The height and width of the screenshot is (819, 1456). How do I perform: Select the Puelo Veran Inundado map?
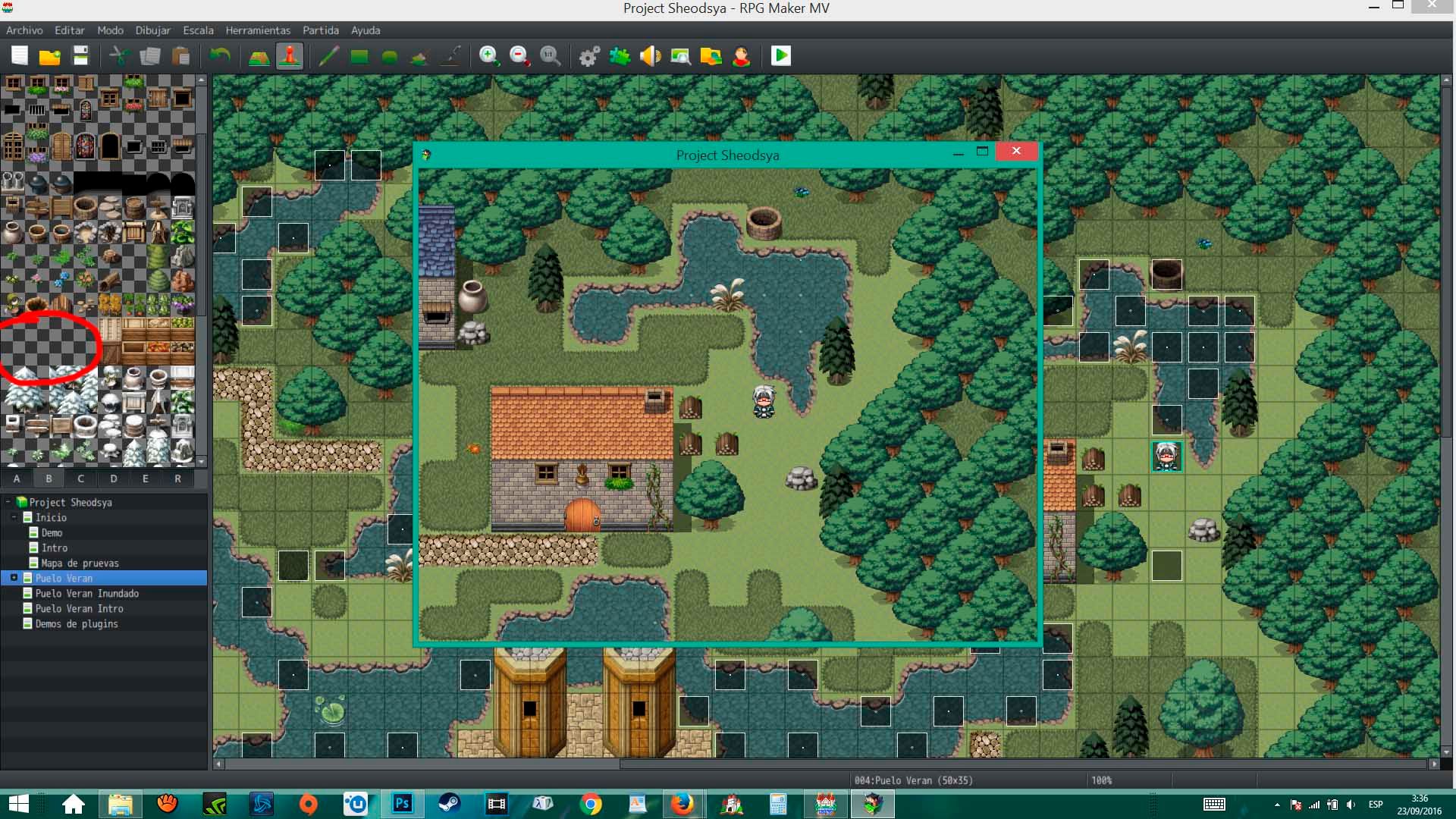pos(86,594)
